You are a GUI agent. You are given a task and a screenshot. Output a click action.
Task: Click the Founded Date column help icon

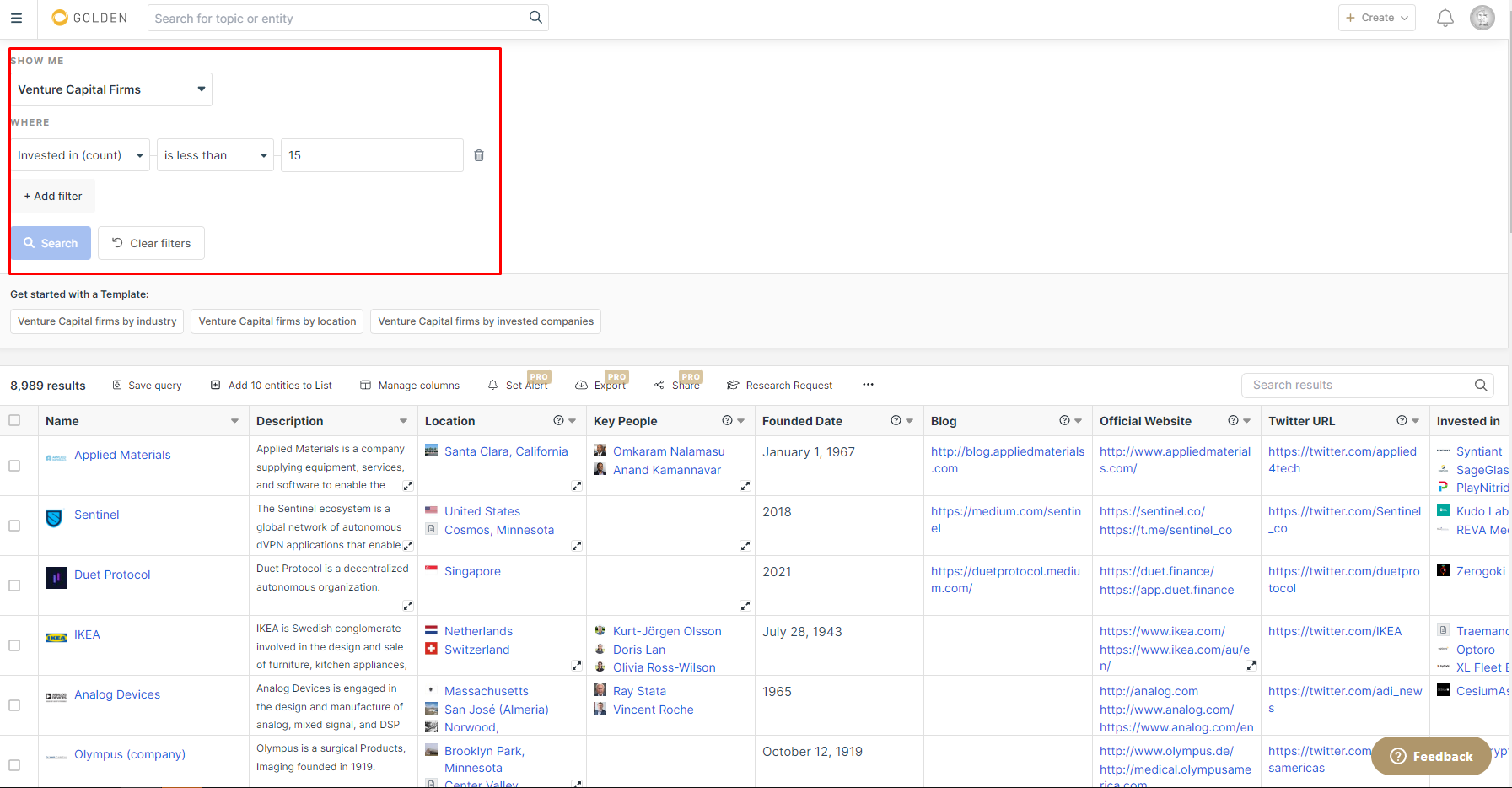[x=896, y=420]
